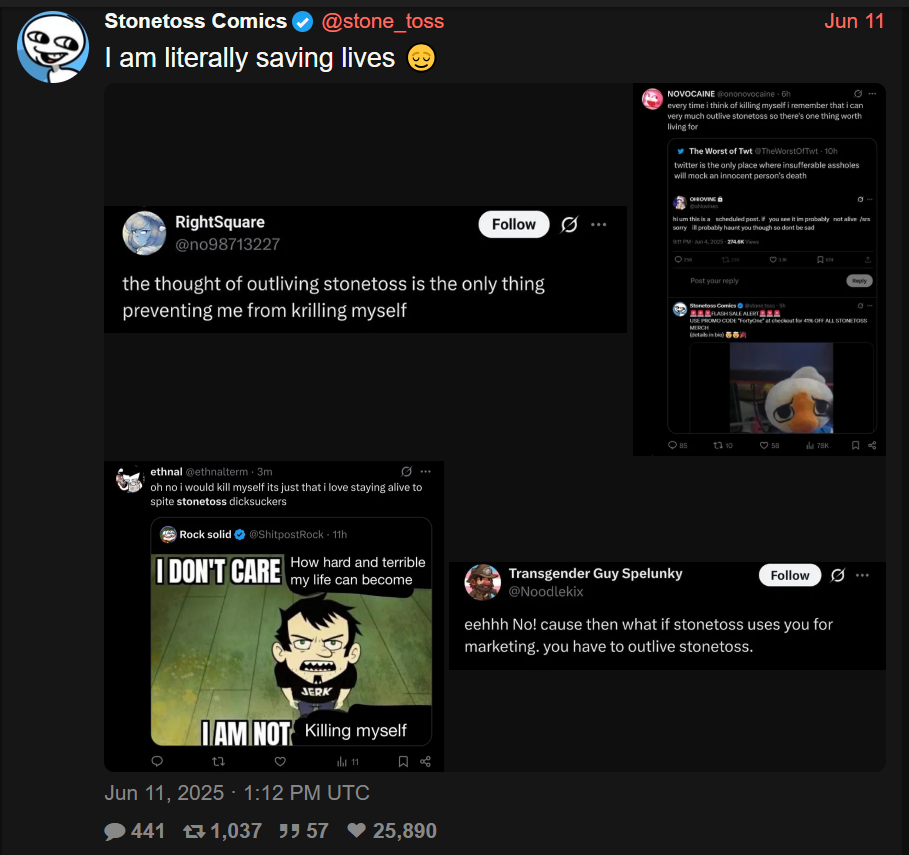909x855 pixels.
Task: Open the @stone_toss handle link
Action: point(383,21)
